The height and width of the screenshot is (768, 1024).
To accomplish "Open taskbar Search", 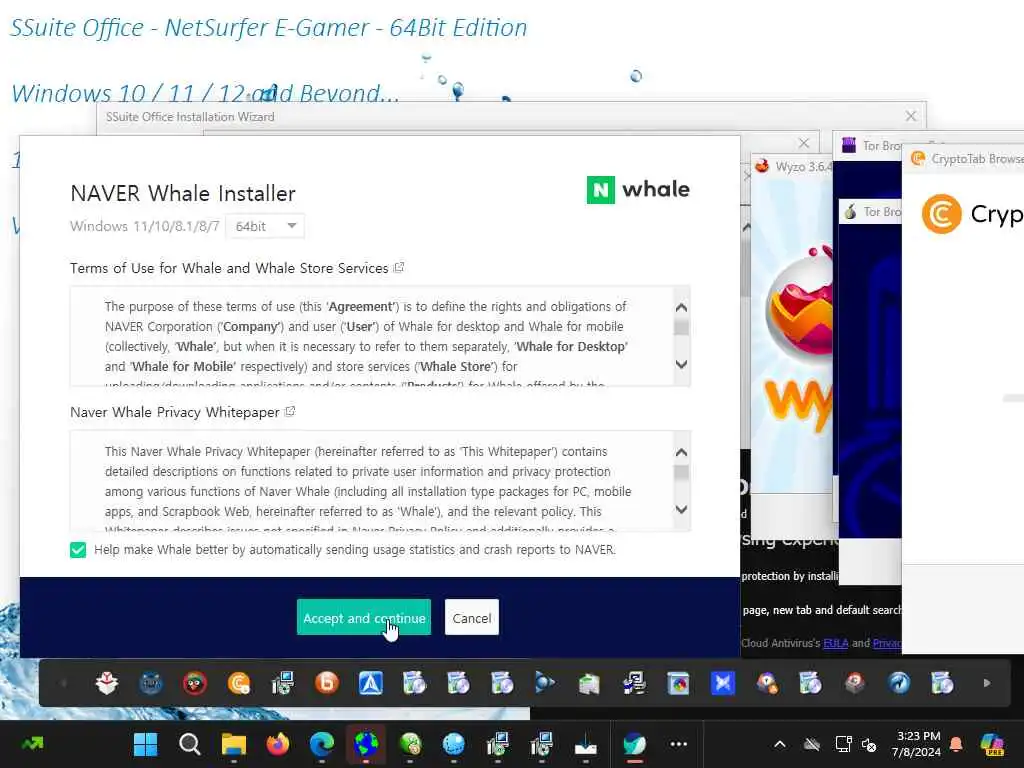I will (189, 744).
